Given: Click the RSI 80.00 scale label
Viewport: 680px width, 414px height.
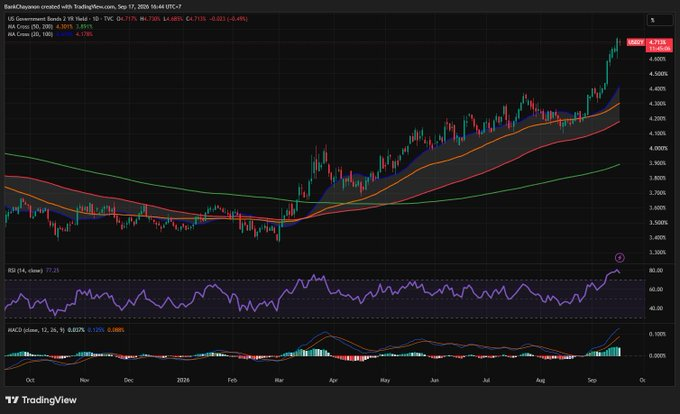Looking at the screenshot, I should pyautogui.click(x=656, y=270).
